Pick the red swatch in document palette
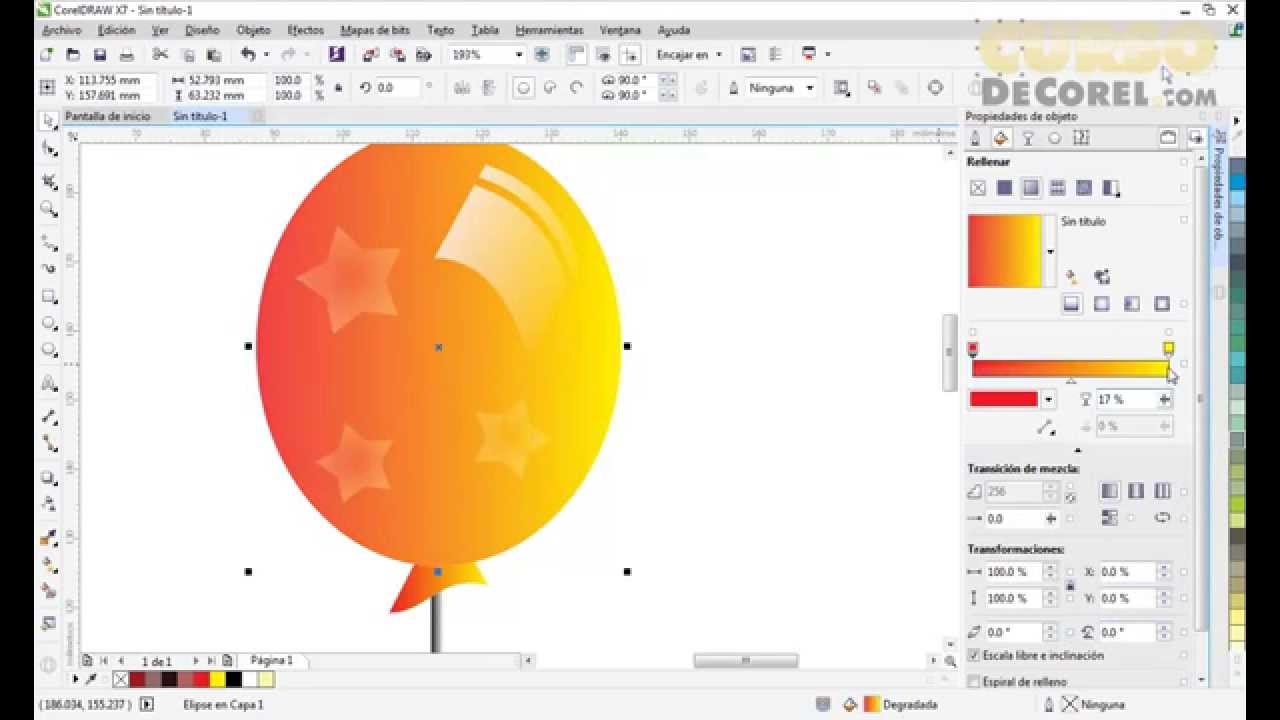 (201, 680)
